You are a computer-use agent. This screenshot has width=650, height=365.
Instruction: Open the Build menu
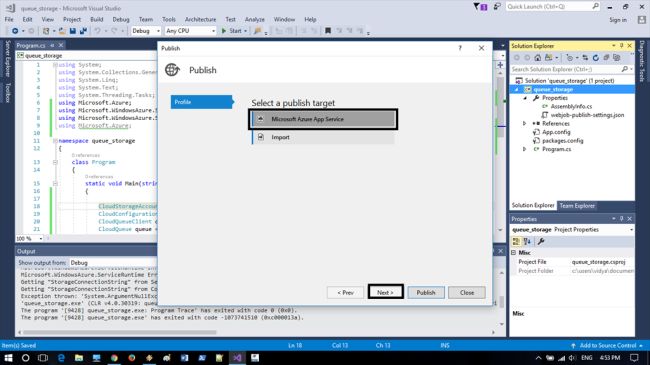97,19
